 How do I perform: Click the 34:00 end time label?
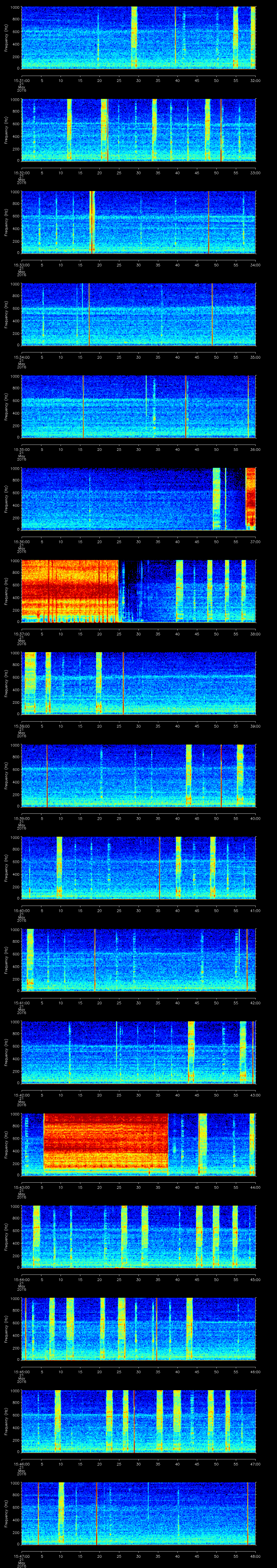(255, 265)
